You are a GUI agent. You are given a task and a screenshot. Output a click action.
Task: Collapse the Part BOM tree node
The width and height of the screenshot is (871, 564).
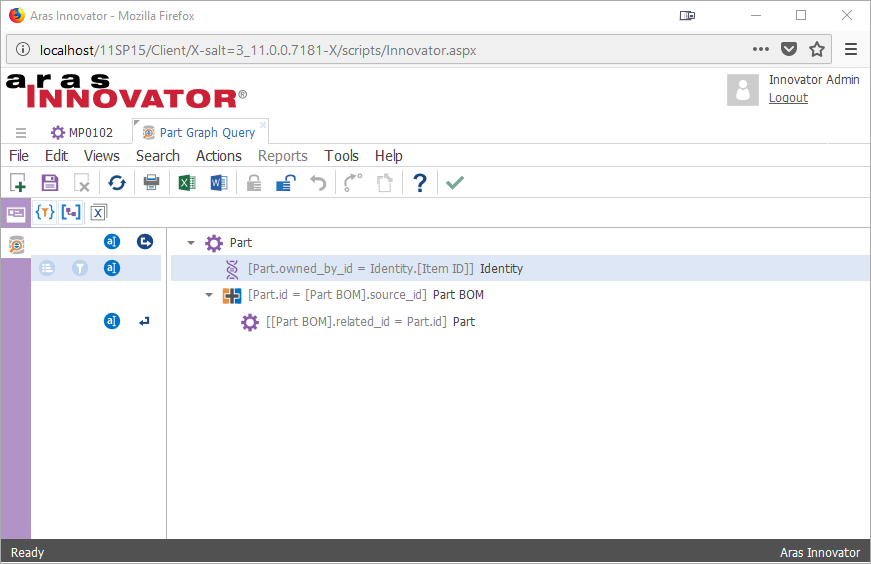(209, 295)
